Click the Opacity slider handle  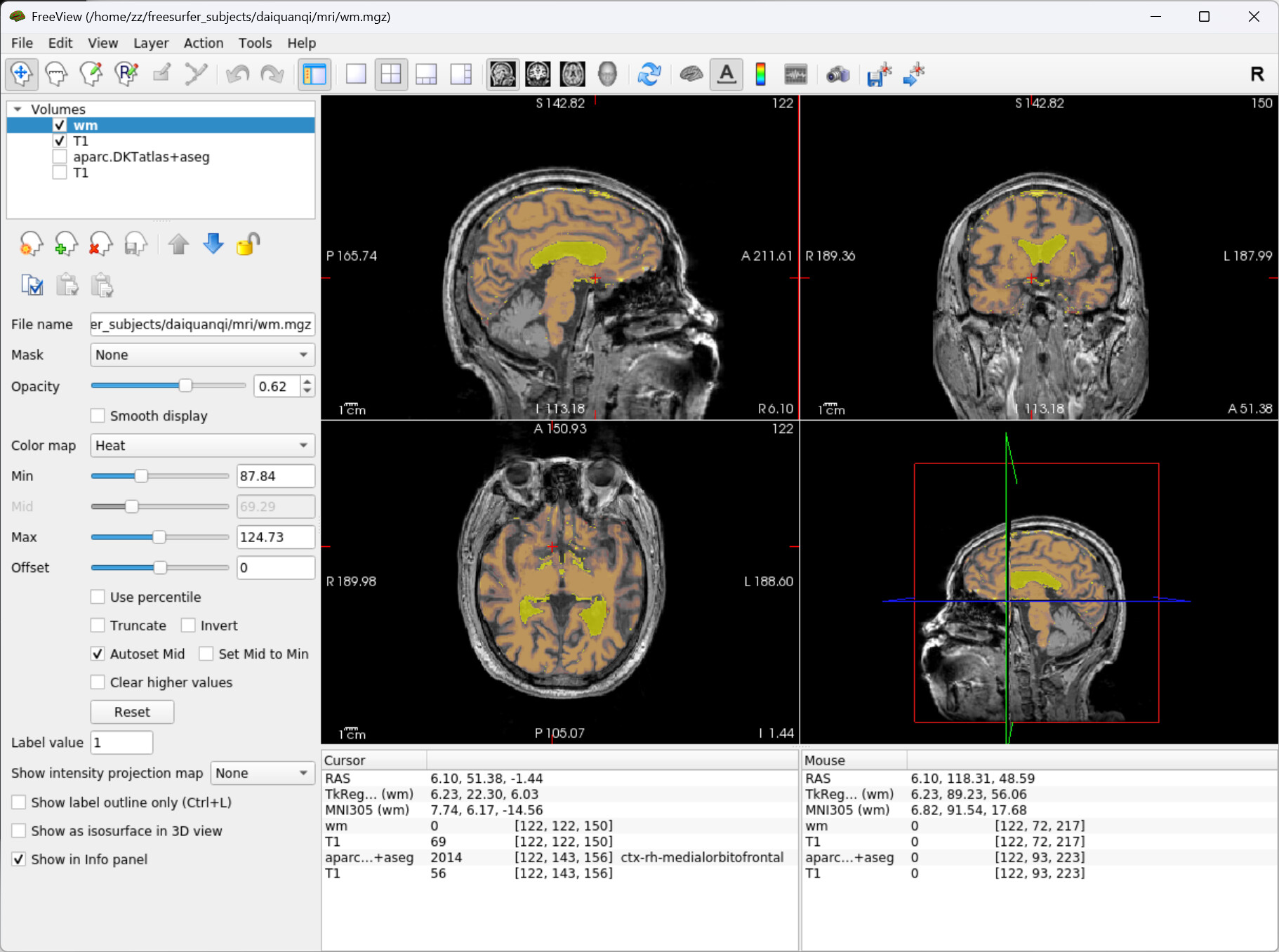[185, 385]
